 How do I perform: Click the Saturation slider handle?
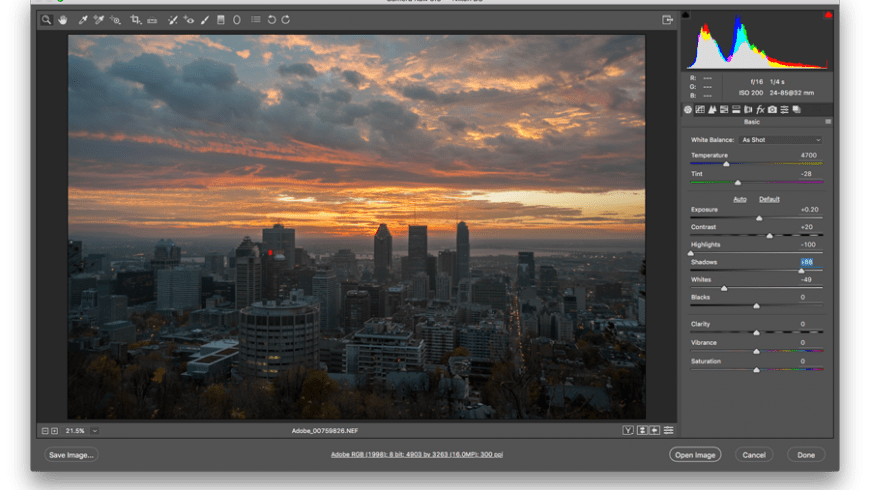pyautogui.click(x=756, y=370)
